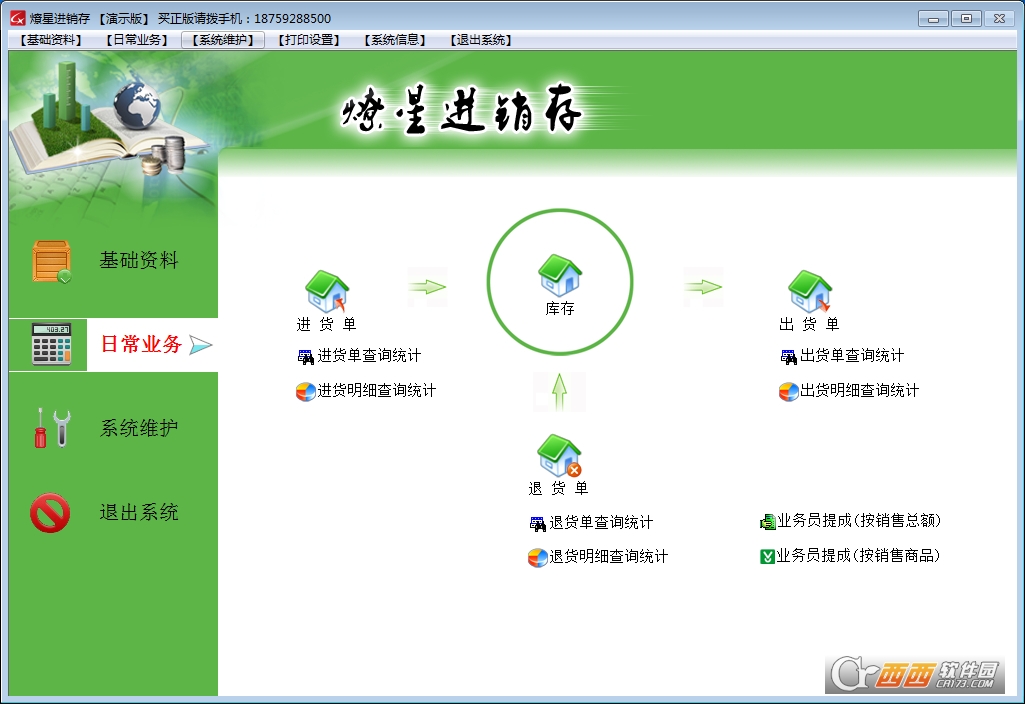Open 业务员提成(按销售总额) report

point(858,521)
